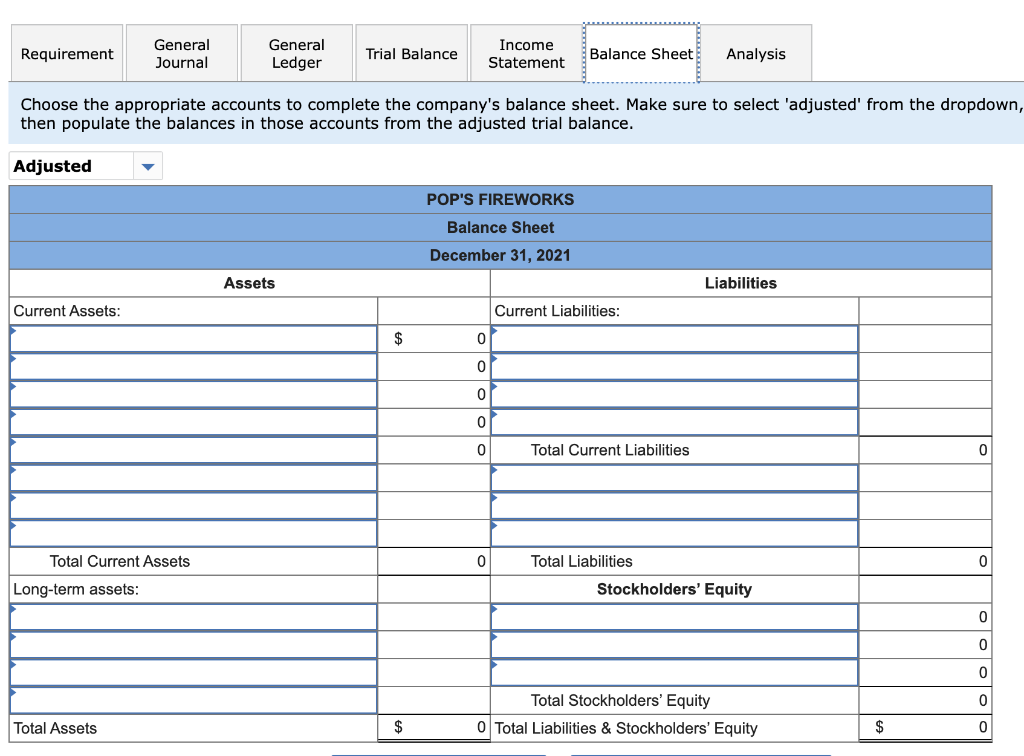Select the Balance Sheet tab
Viewport: 1024px width, 756px height.
(641, 53)
